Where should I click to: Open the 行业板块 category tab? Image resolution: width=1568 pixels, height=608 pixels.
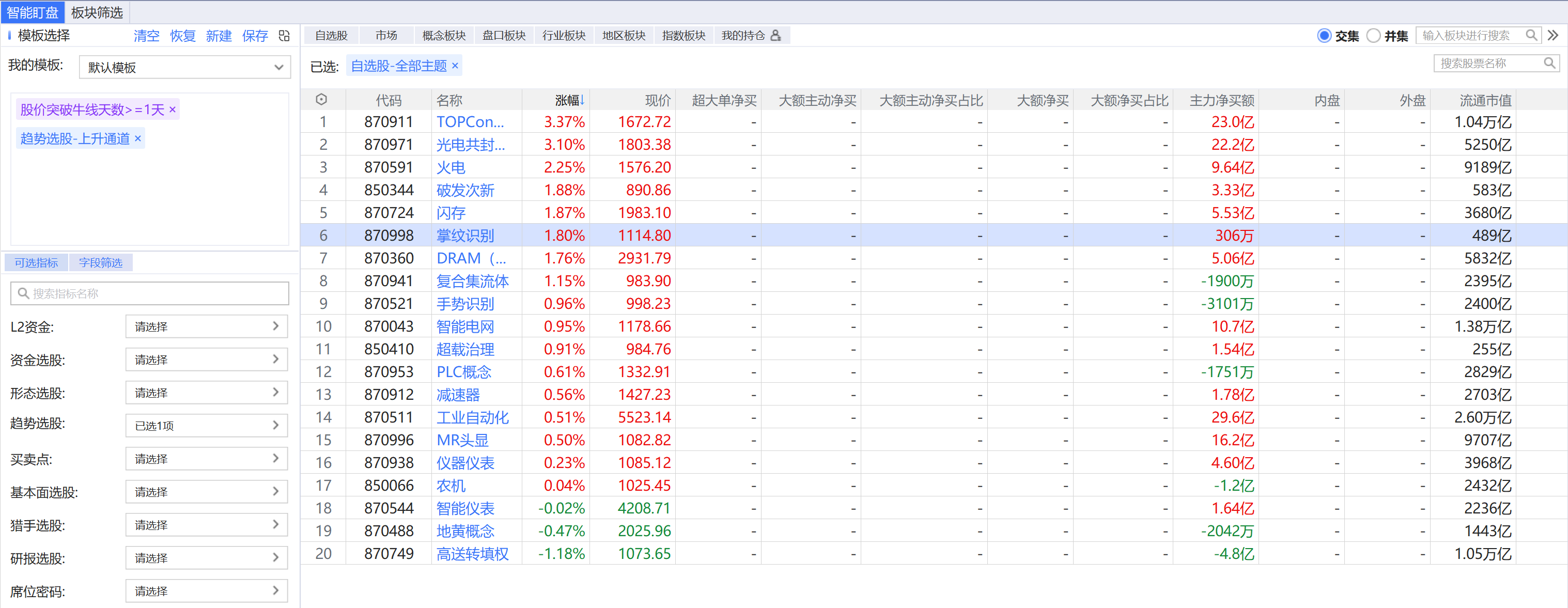(x=564, y=36)
